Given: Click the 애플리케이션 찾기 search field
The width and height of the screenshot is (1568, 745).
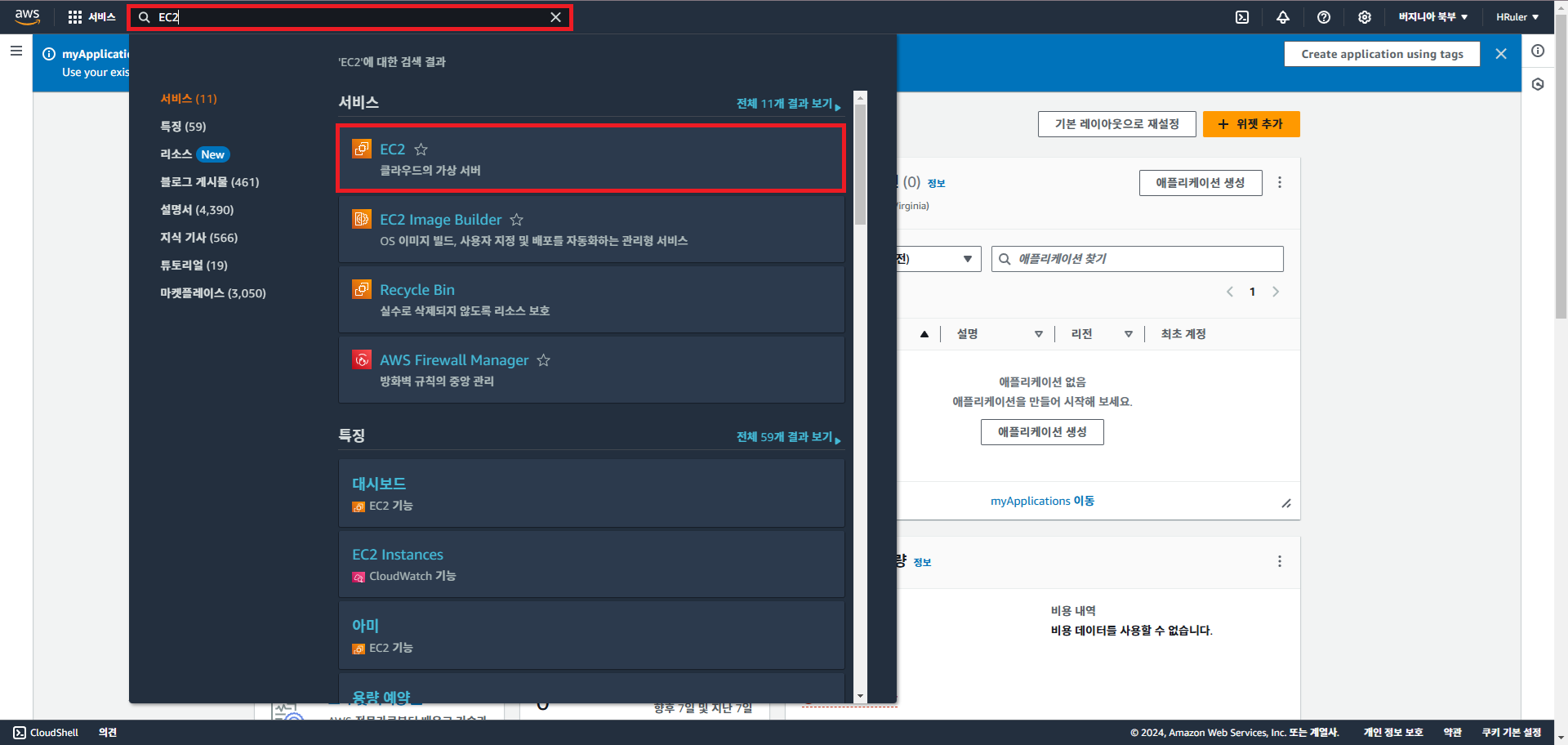Looking at the screenshot, I should coord(1138,259).
